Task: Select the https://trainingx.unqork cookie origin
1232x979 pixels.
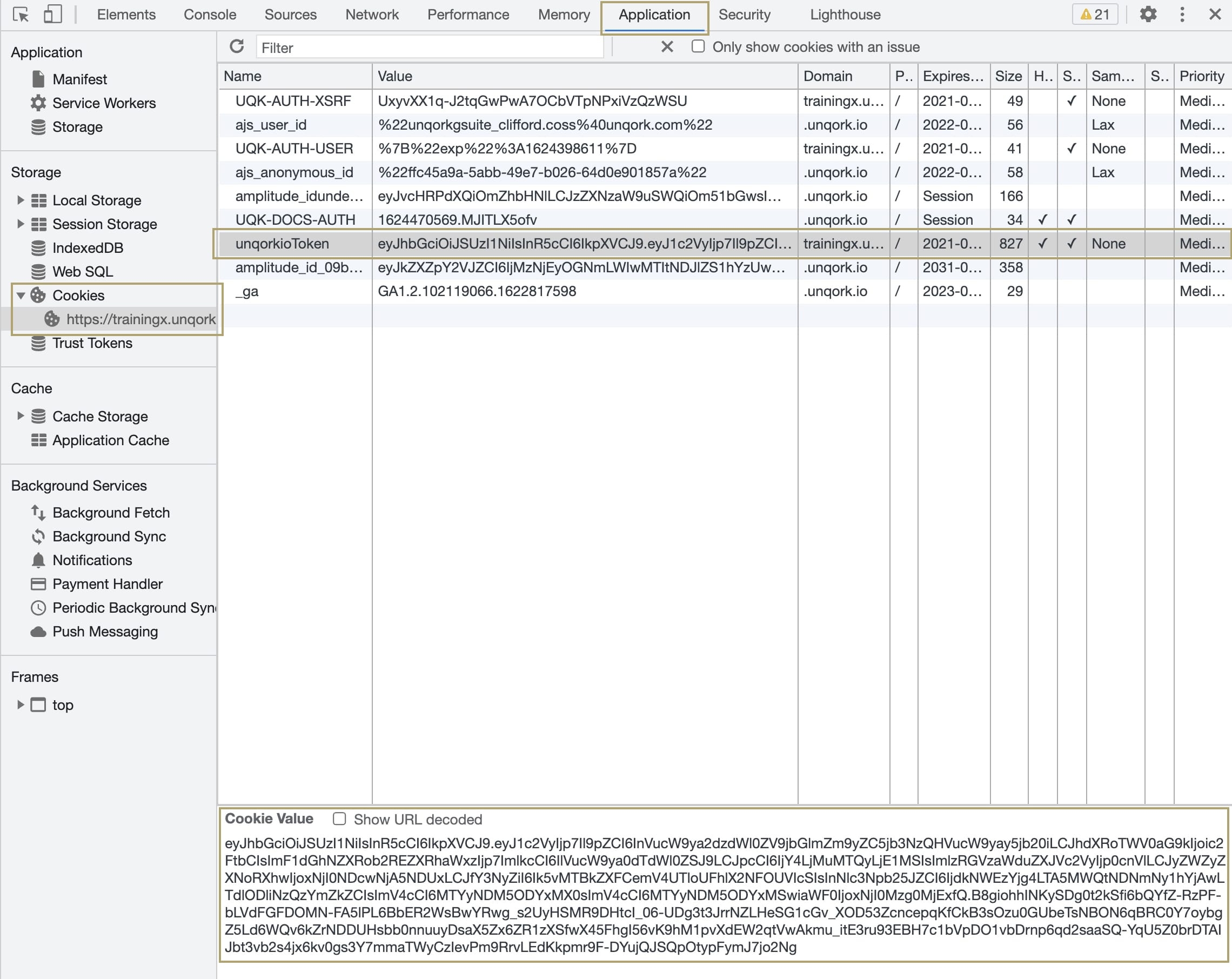Action: (130, 319)
